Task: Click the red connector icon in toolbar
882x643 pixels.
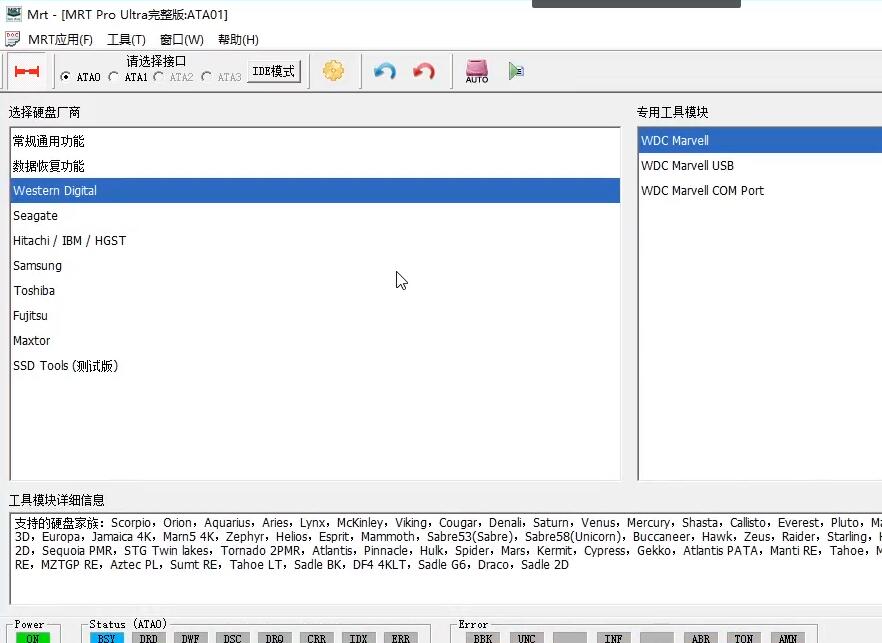Action: (27, 71)
